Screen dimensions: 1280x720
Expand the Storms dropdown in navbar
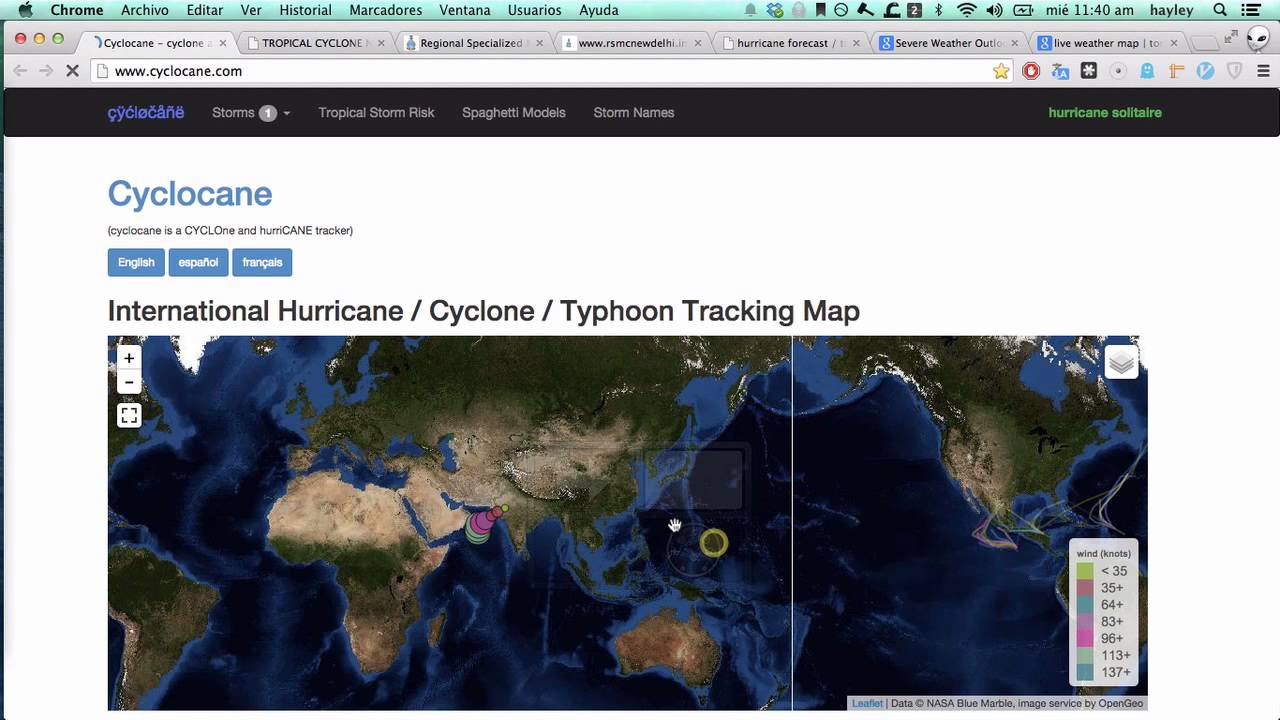pyautogui.click(x=251, y=113)
